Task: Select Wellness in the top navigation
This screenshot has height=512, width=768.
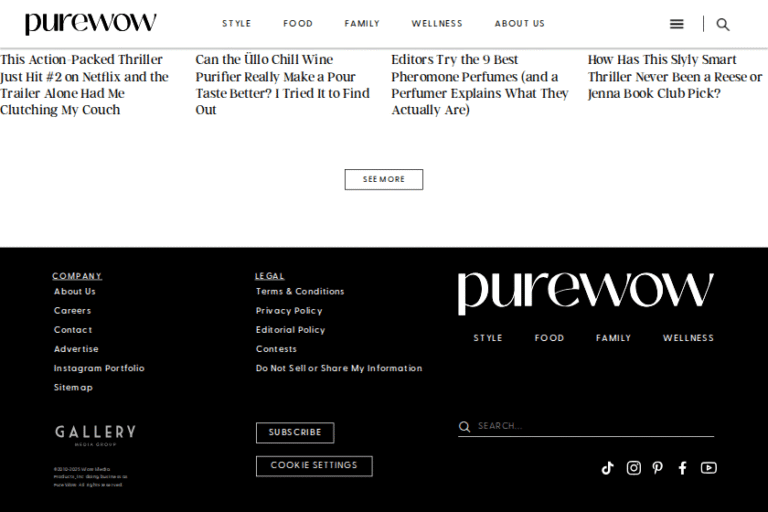Action: click(437, 24)
